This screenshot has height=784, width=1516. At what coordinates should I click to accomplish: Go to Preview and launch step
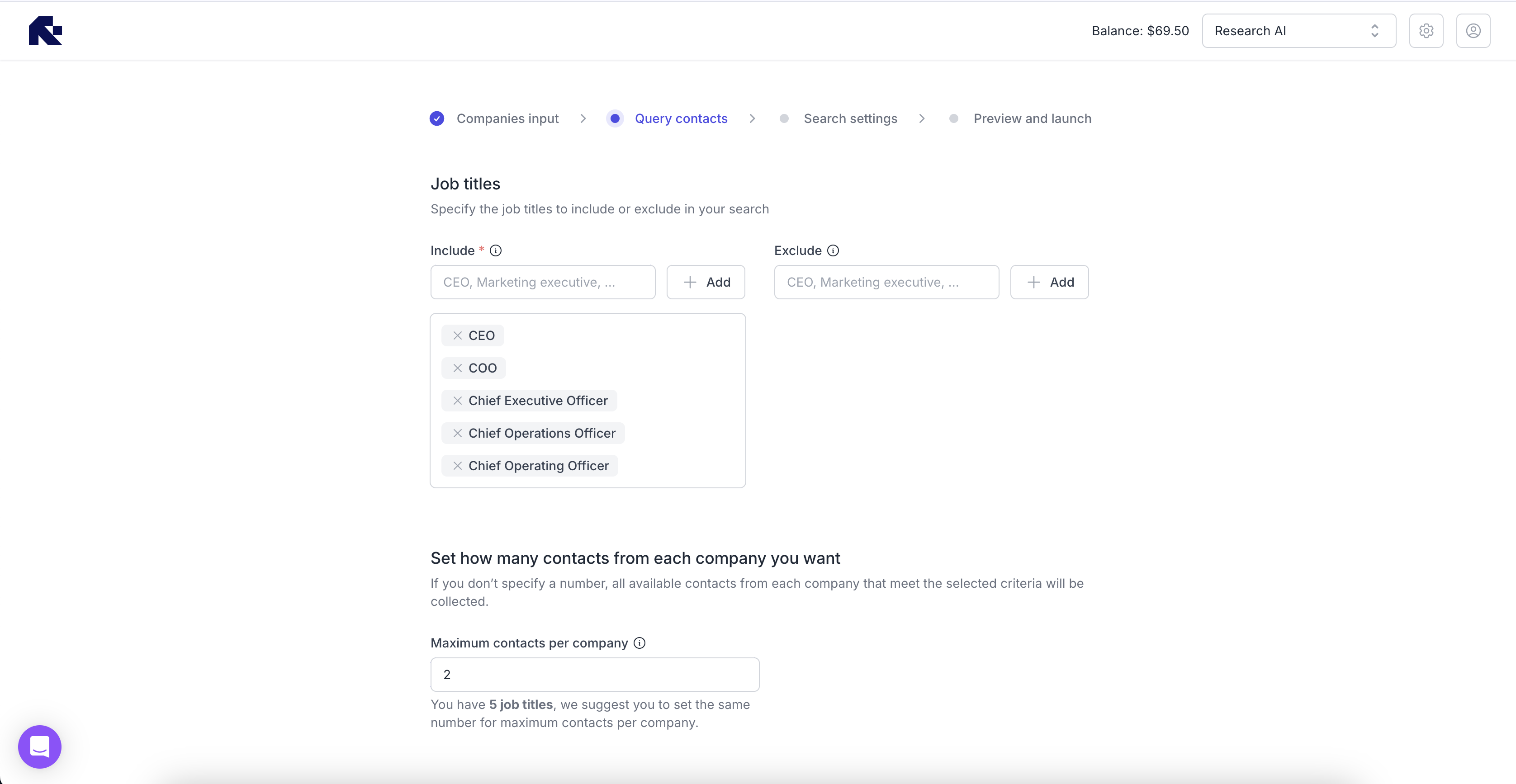point(1032,119)
